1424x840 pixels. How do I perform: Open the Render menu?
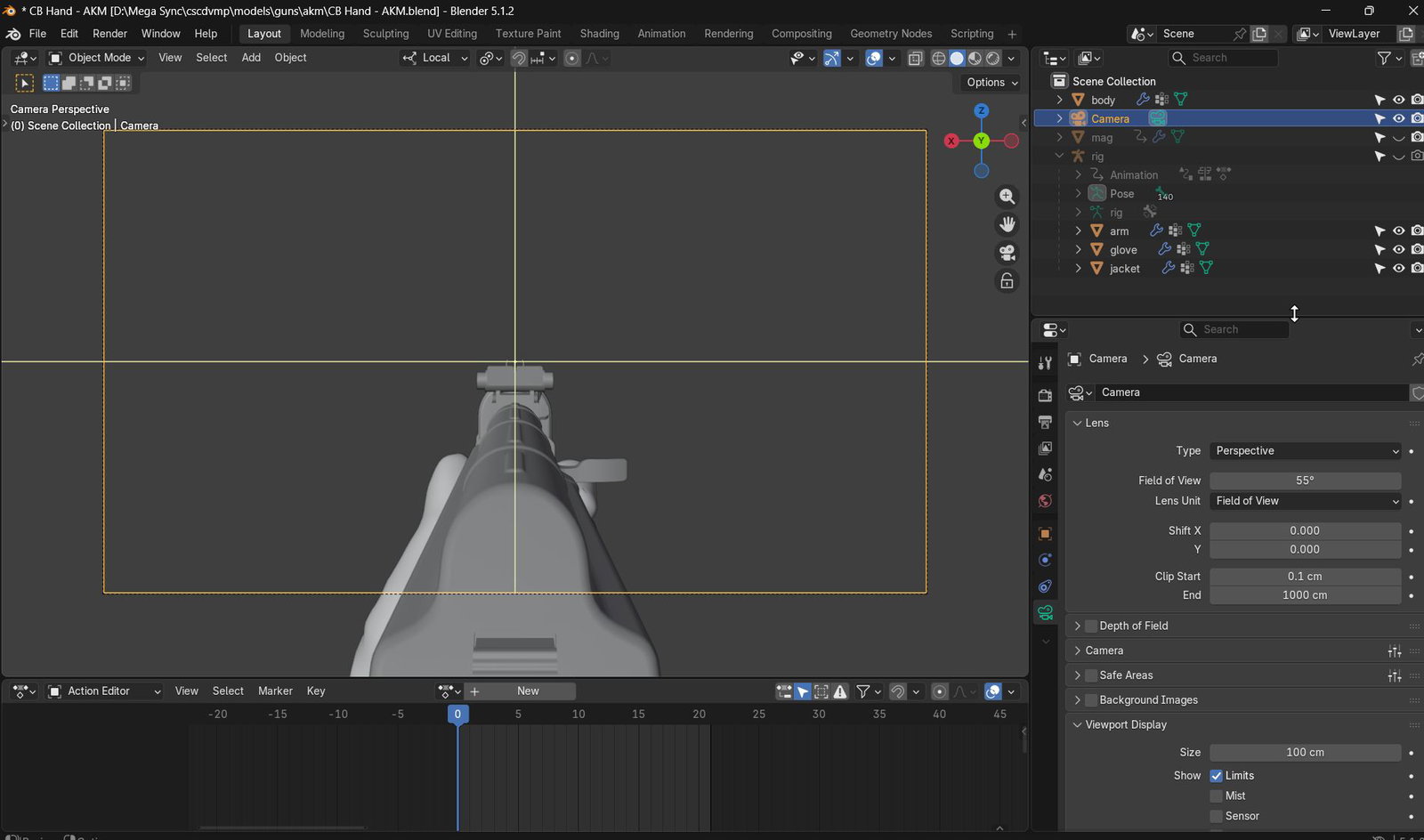pos(110,34)
